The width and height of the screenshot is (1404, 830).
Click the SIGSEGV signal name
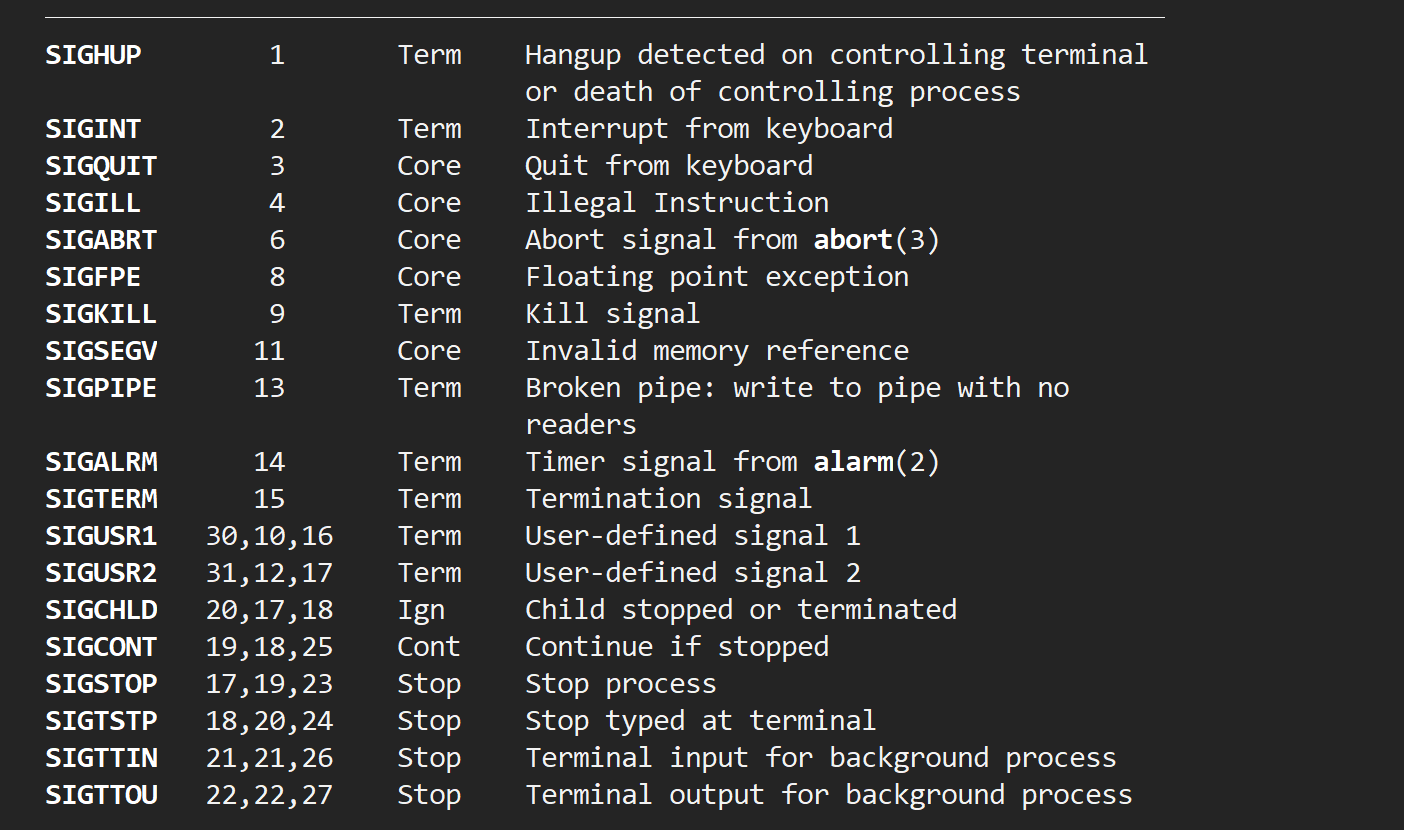pos(101,351)
